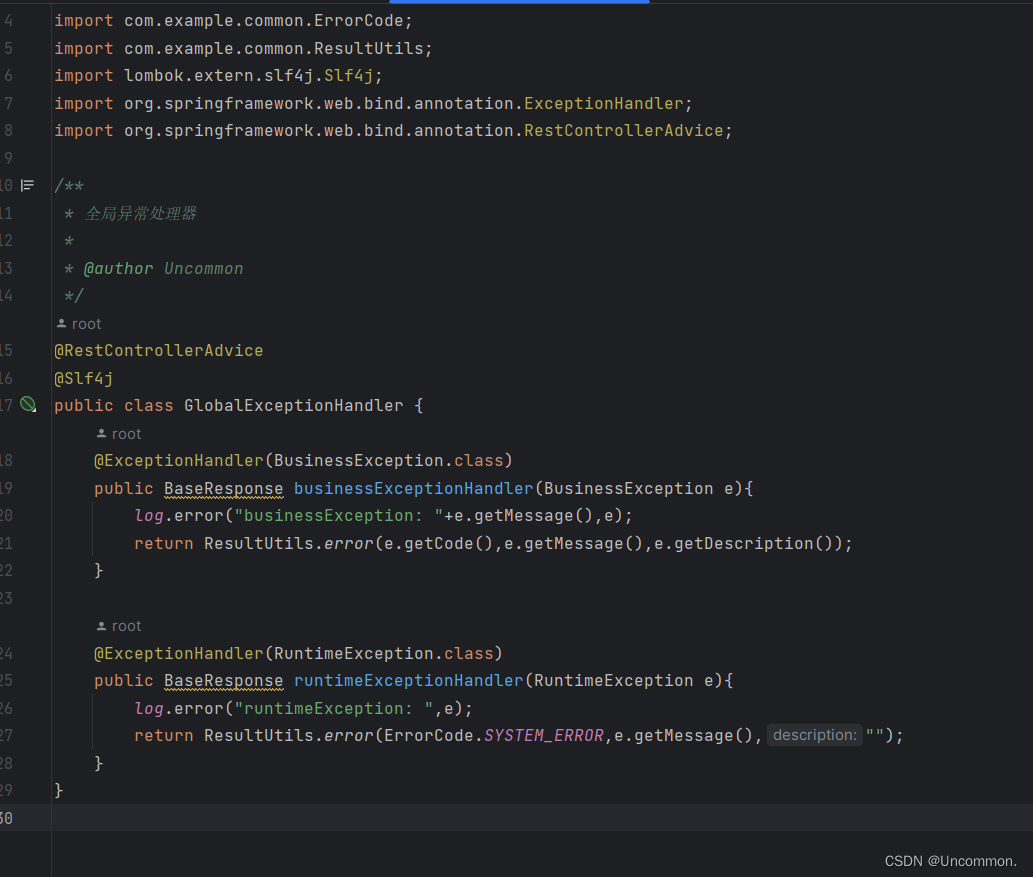This screenshot has width=1033, height=877.
Task: Click the GlobalExceptionHandler class name
Action: click(294, 405)
